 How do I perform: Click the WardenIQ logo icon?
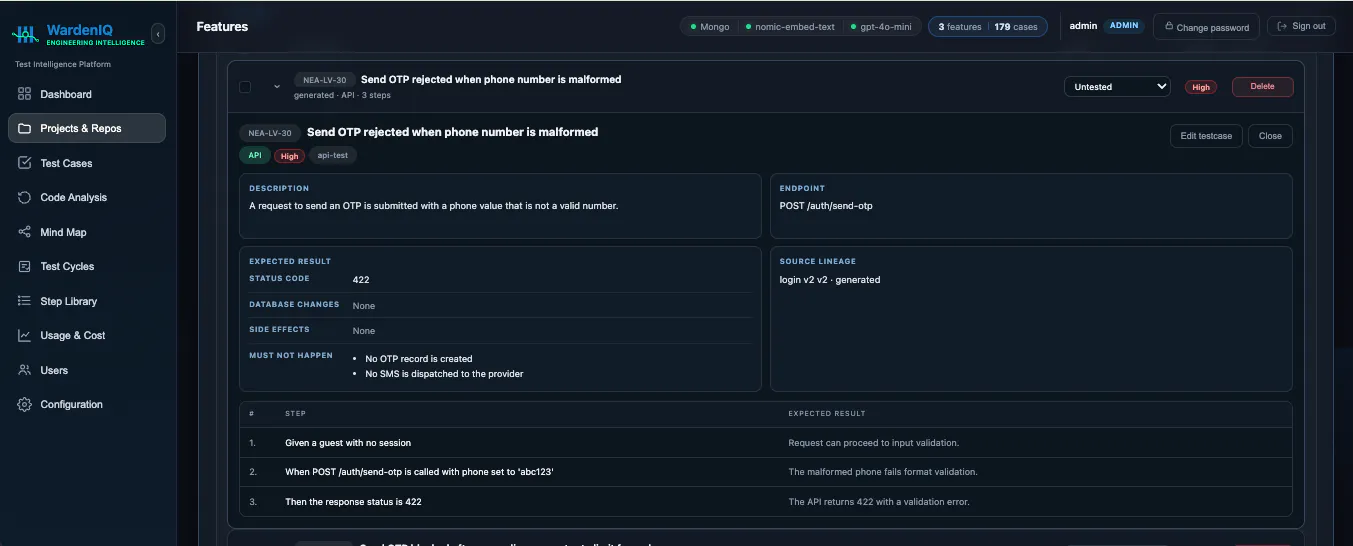coord(25,35)
